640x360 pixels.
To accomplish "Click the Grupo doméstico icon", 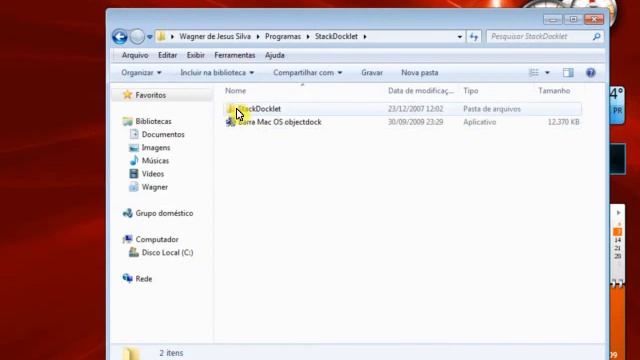I will tap(128, 213).
